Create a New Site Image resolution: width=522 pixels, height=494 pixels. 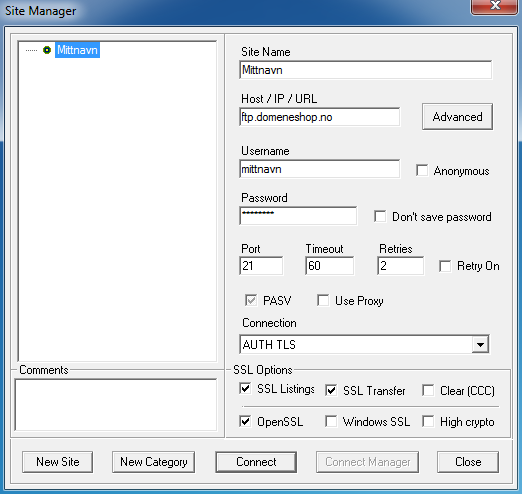(x=58, y=462)
